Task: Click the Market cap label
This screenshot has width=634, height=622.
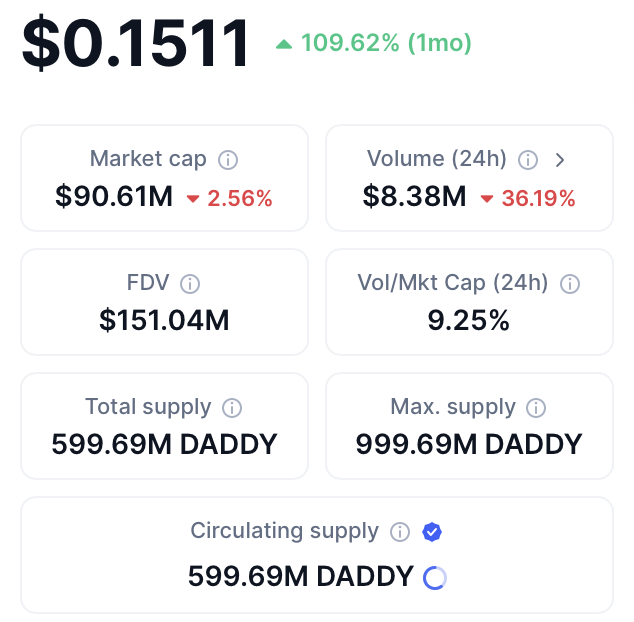Action: 148,159
